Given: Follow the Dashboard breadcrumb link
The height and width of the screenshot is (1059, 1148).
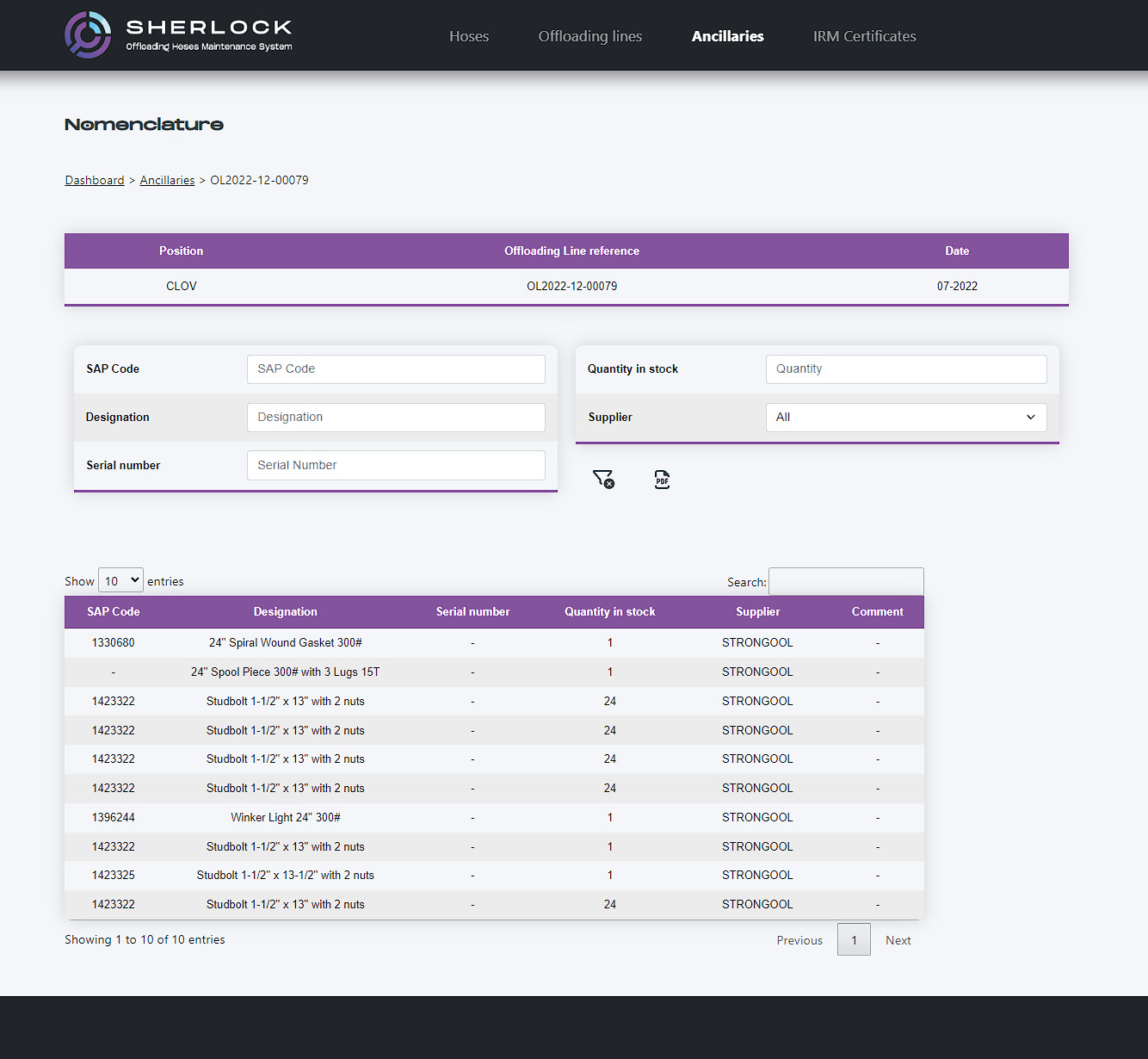Looking at the screenshot, I should tap(95, 180).
